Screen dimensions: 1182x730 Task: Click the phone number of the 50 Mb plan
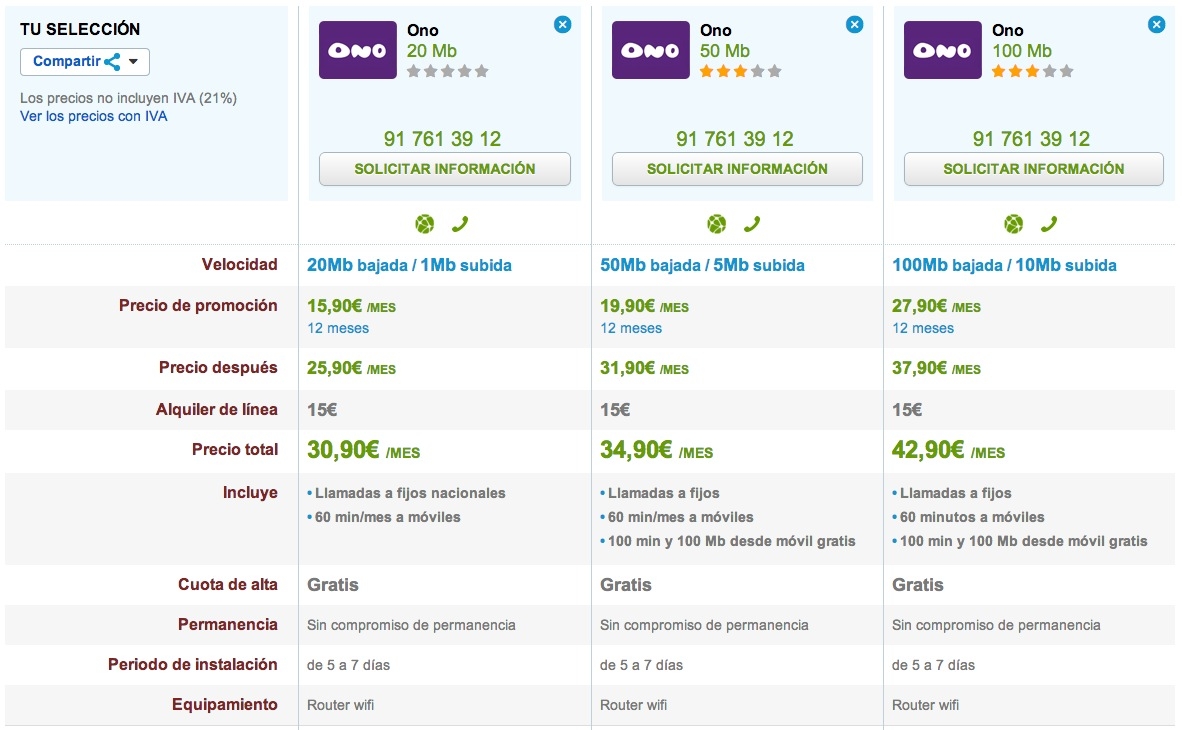[x=735, y=139]
